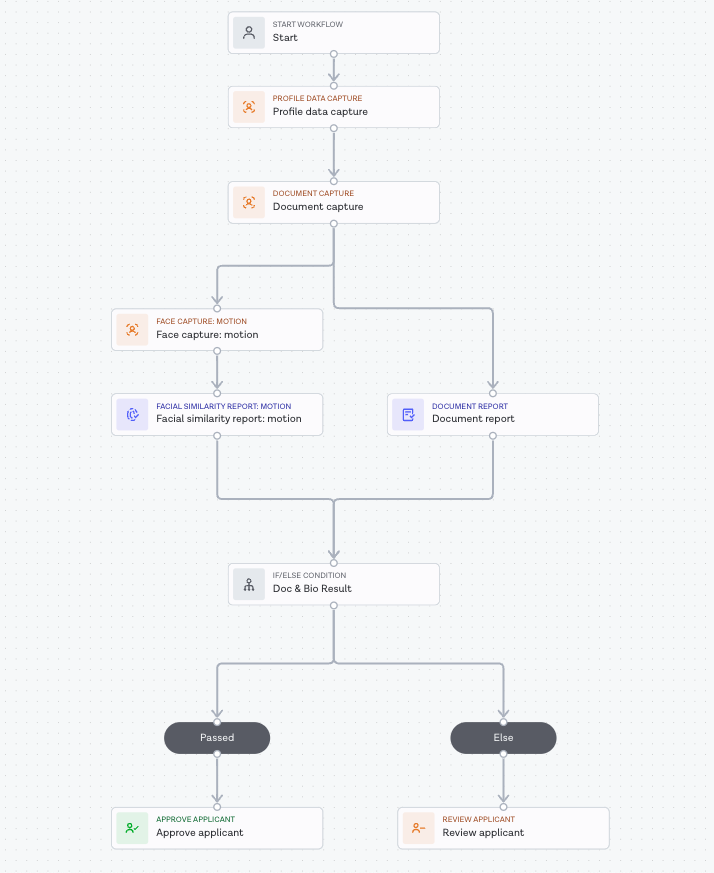Click the output connector below Document capture
The height and width of the screenshot is (873, 714).
pyautogui.click(x=334, y=223)
